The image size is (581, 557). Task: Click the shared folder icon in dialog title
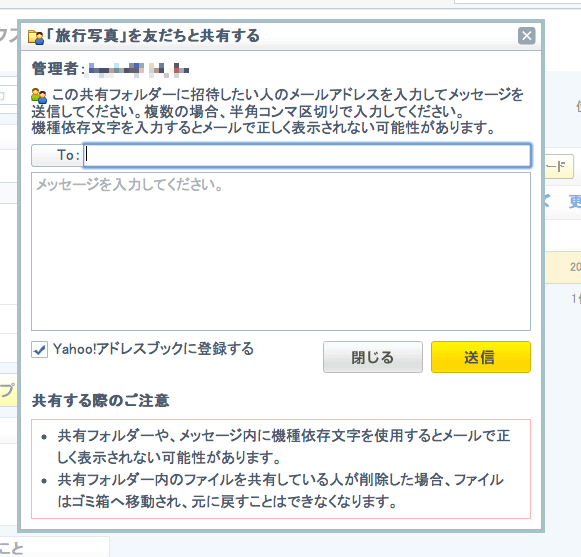pyautogui.click(x=36, y=37)
